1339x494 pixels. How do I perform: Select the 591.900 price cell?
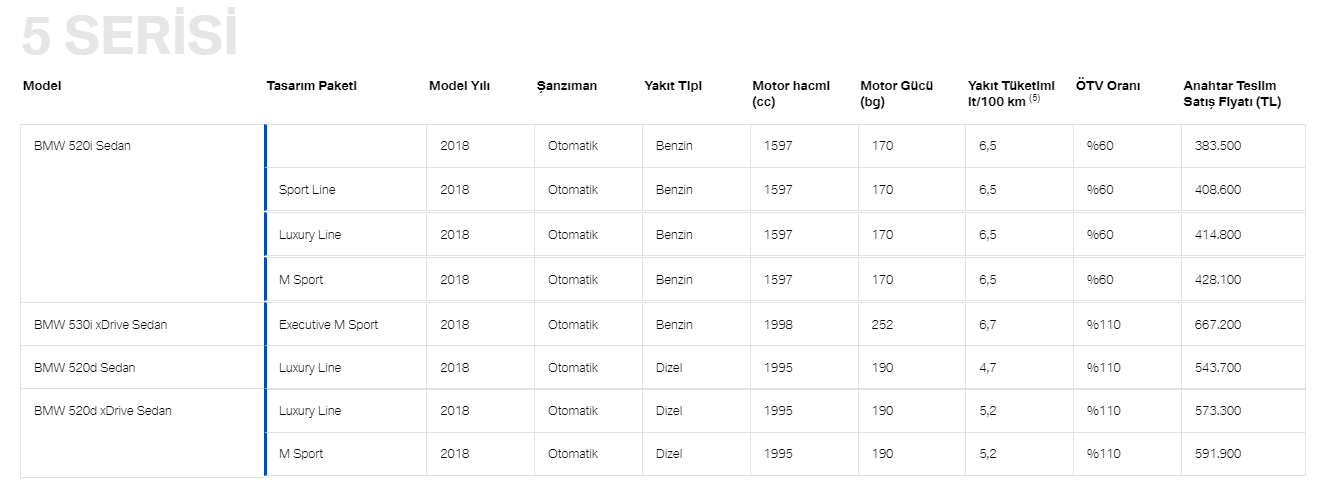pyautogui.click(x=1217, y=454)
